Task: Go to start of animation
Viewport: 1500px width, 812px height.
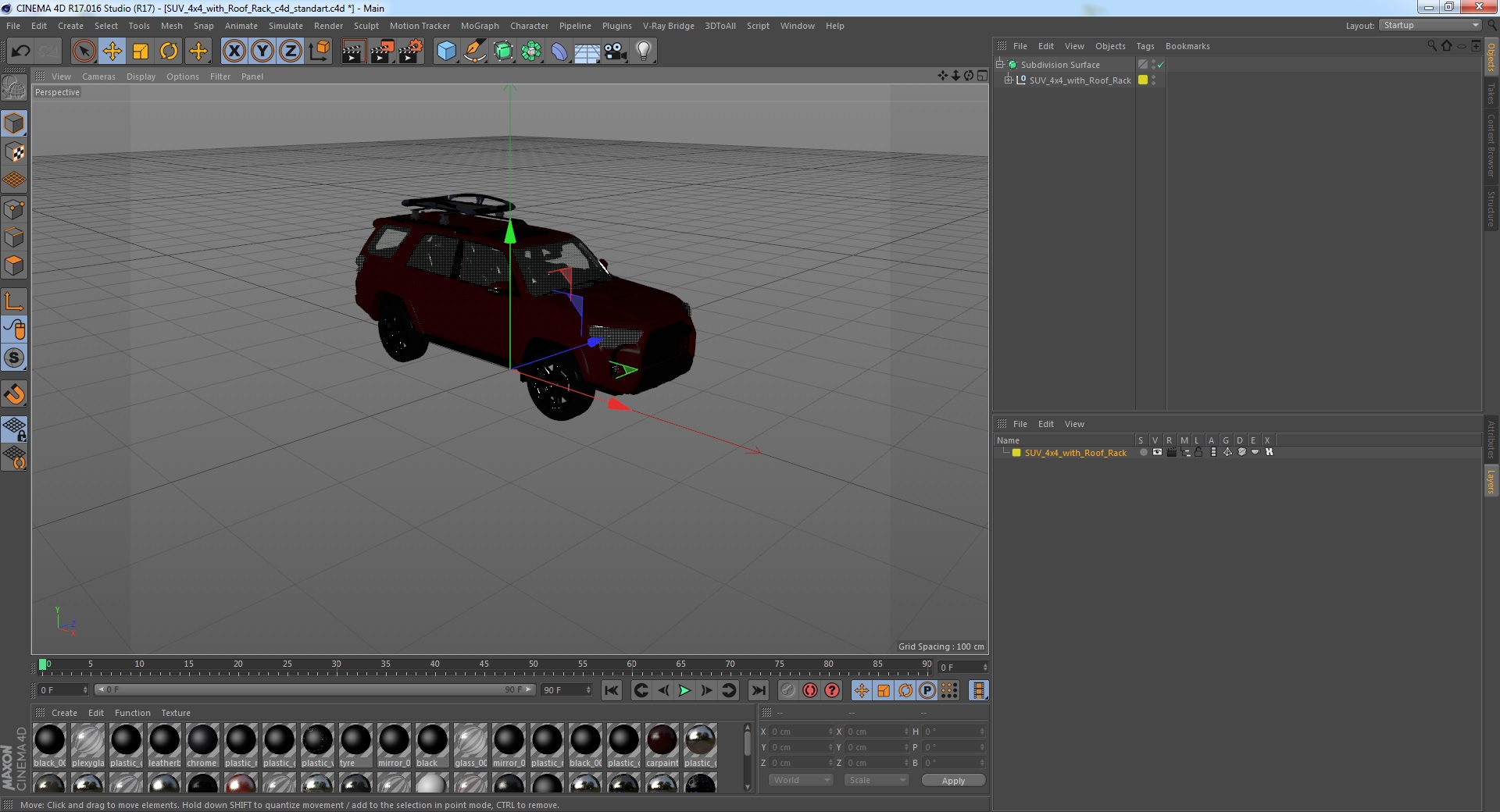Action: pyautogui.click(x=612, y=690)
